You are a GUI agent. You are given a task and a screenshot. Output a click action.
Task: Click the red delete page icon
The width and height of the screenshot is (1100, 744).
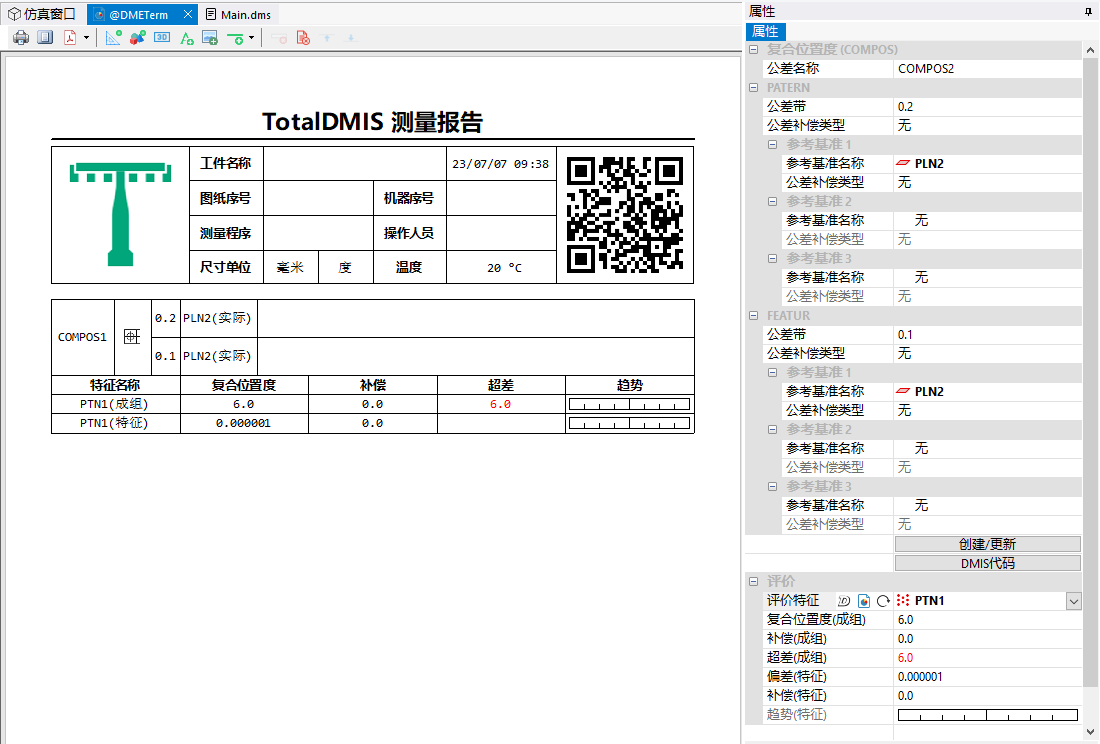[303, 38]
